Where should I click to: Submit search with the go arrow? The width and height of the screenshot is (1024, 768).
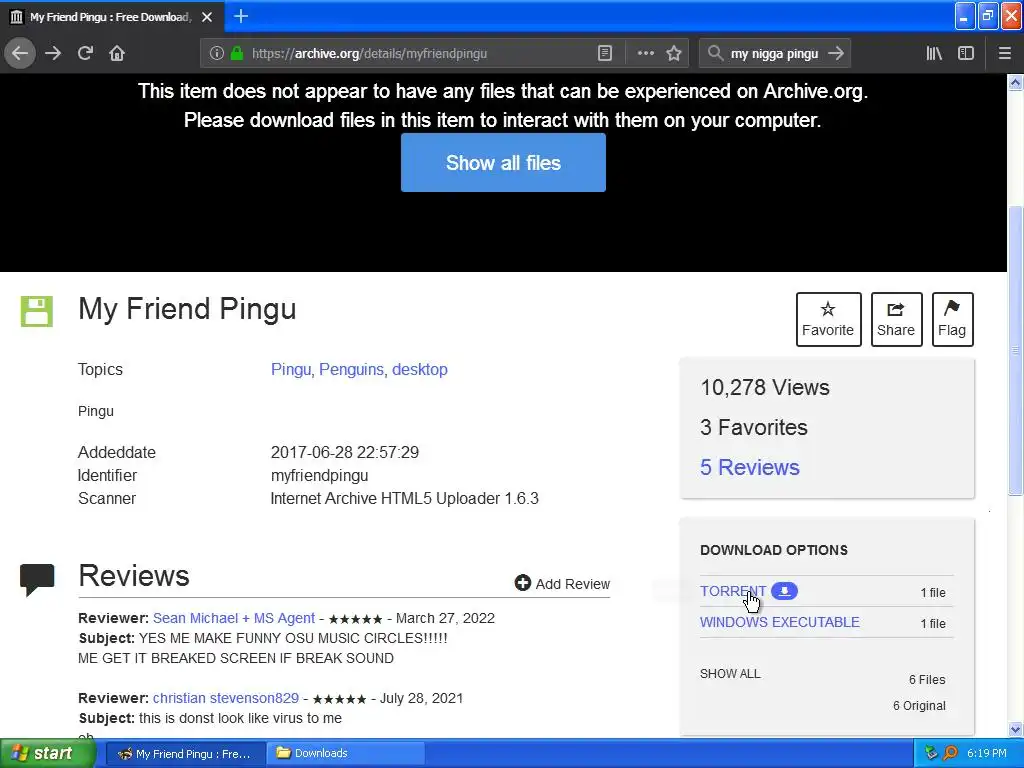pyautogui.click(x=836, y=54)
